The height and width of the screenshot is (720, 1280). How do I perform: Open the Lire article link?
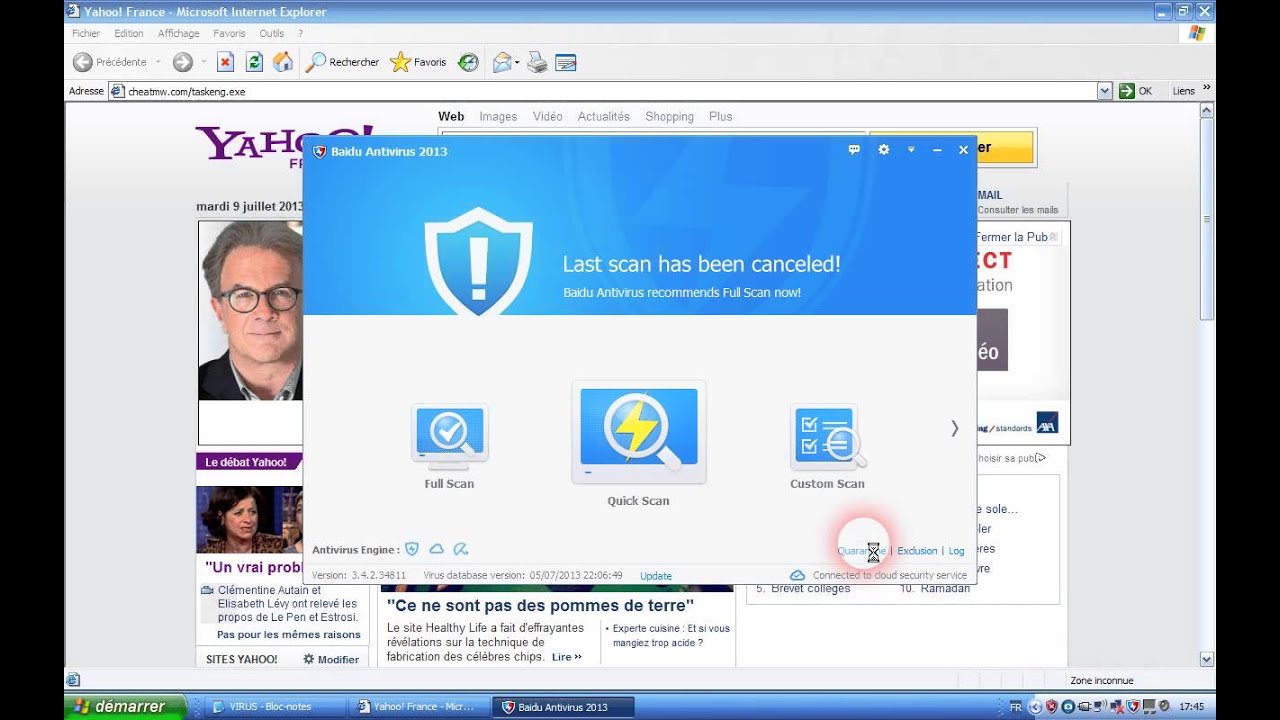click(566, 657)
